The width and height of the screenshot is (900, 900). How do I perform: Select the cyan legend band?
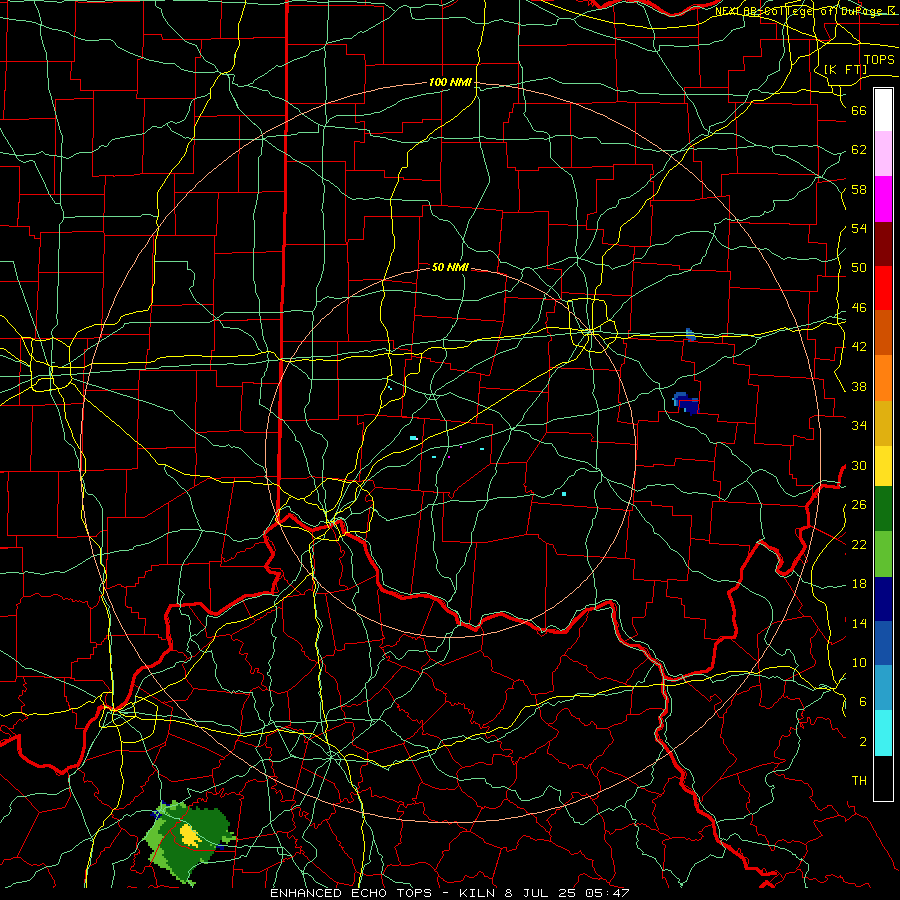[x=883, y=733]
